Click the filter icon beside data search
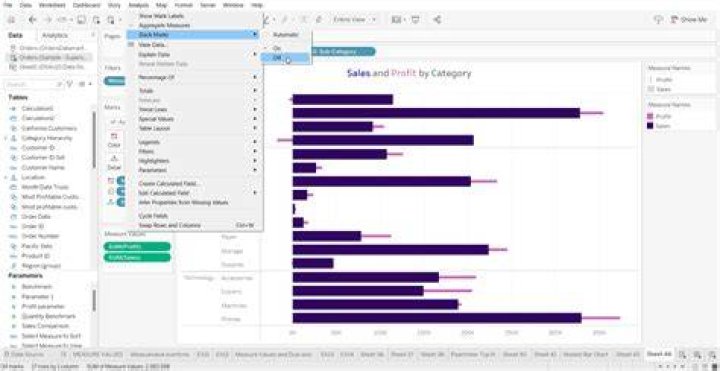The width and height of the screenshot is (720, 371). 70,84
